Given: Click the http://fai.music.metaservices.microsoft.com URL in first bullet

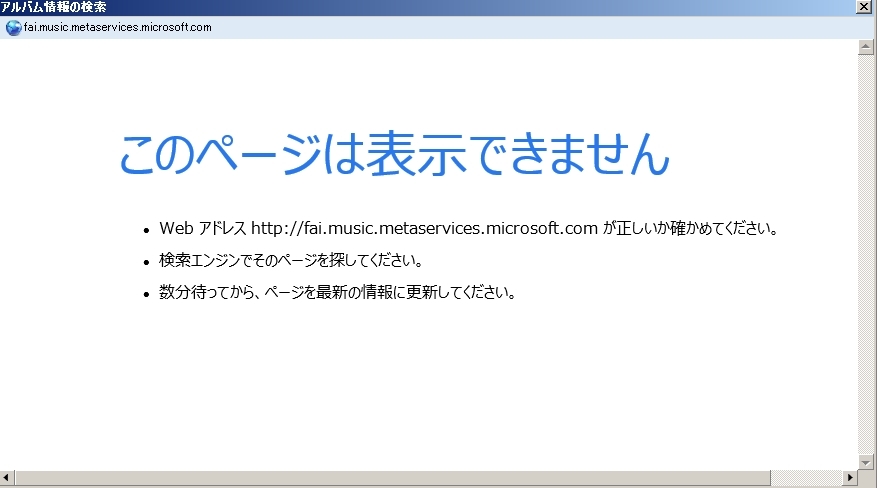Looking at the screenshot, I should click(423, 228).
